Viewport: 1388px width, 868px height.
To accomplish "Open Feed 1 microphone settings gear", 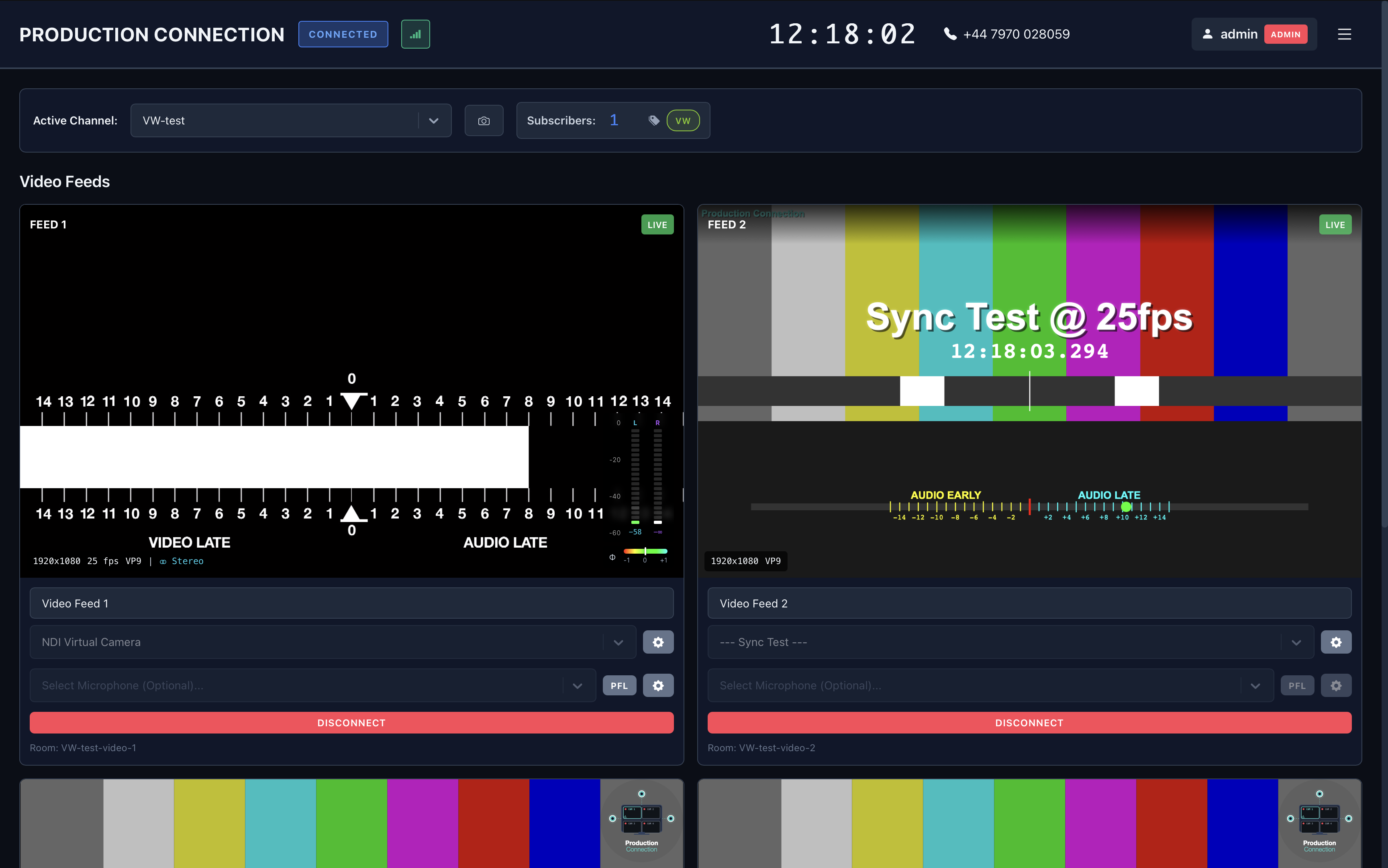I will click(658, 685).
